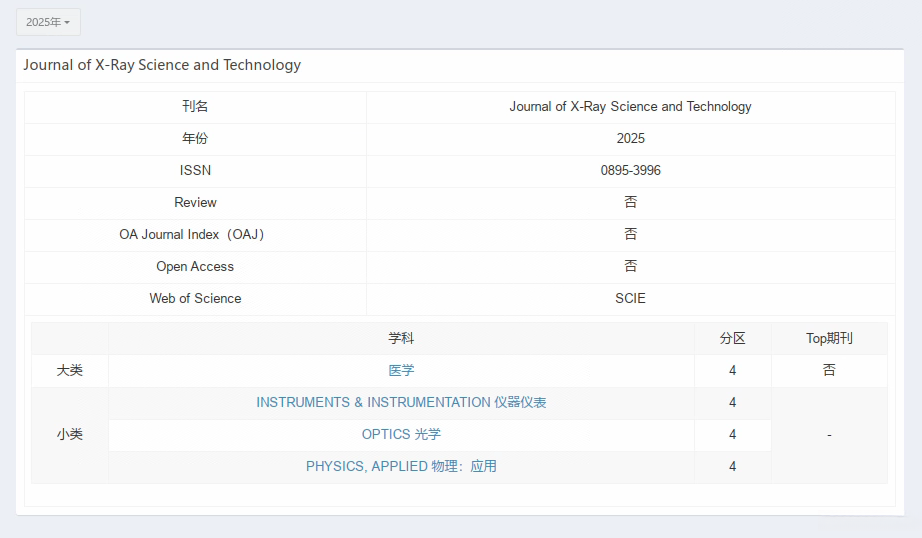
Task: Click the 分区 column header
Action: click(x=733, y=339)
